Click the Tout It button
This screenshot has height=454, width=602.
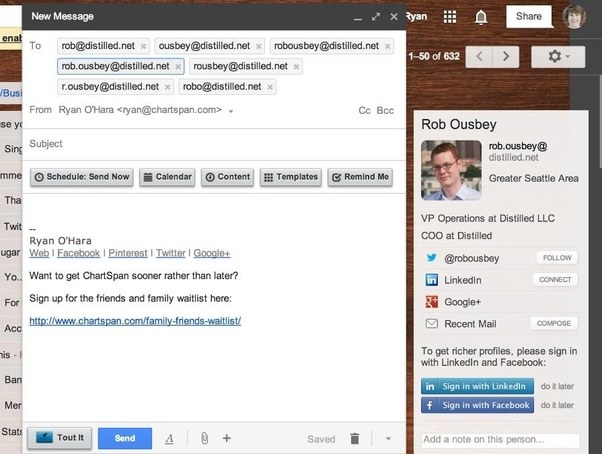point(60,438)
